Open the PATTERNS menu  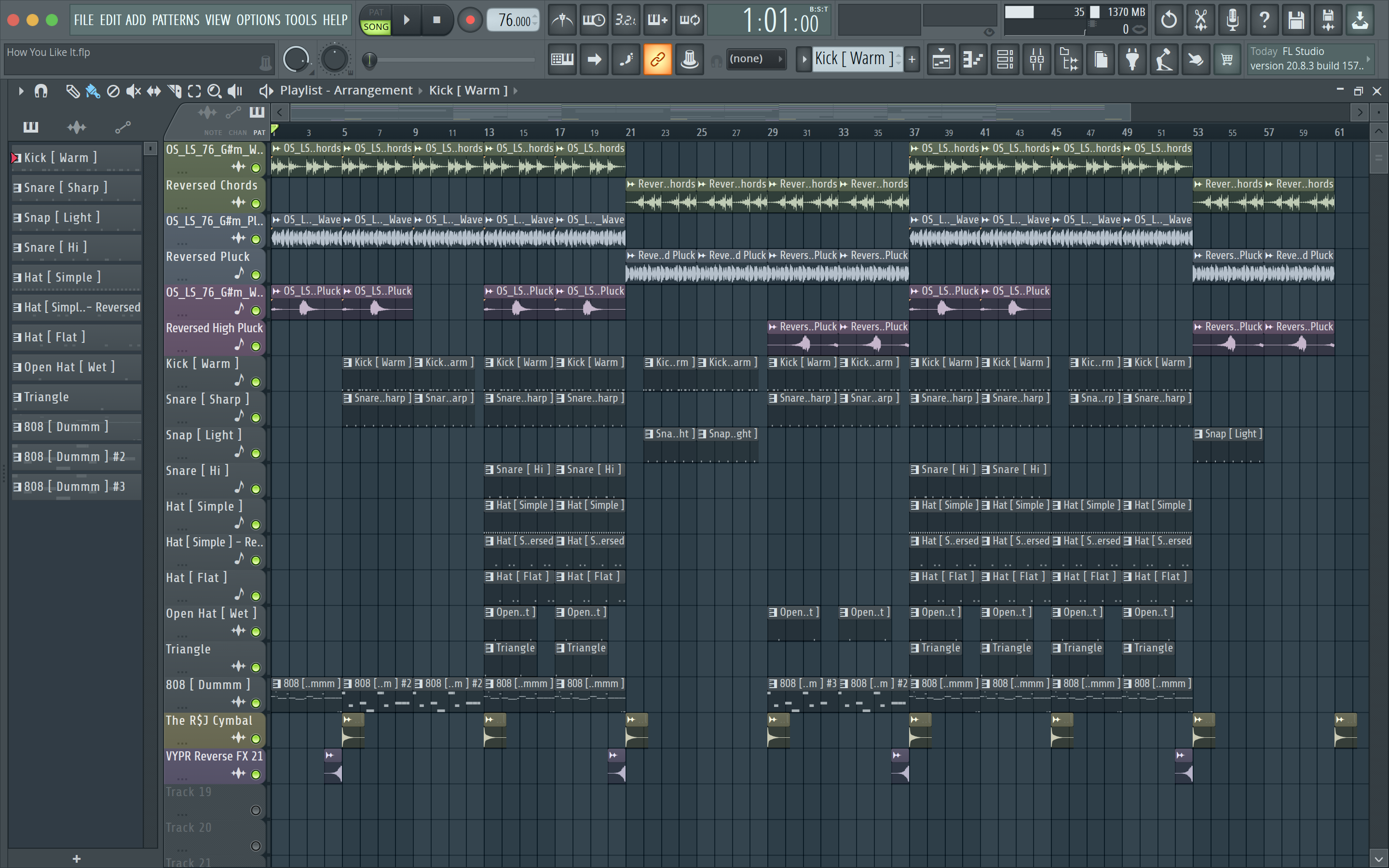176,20
